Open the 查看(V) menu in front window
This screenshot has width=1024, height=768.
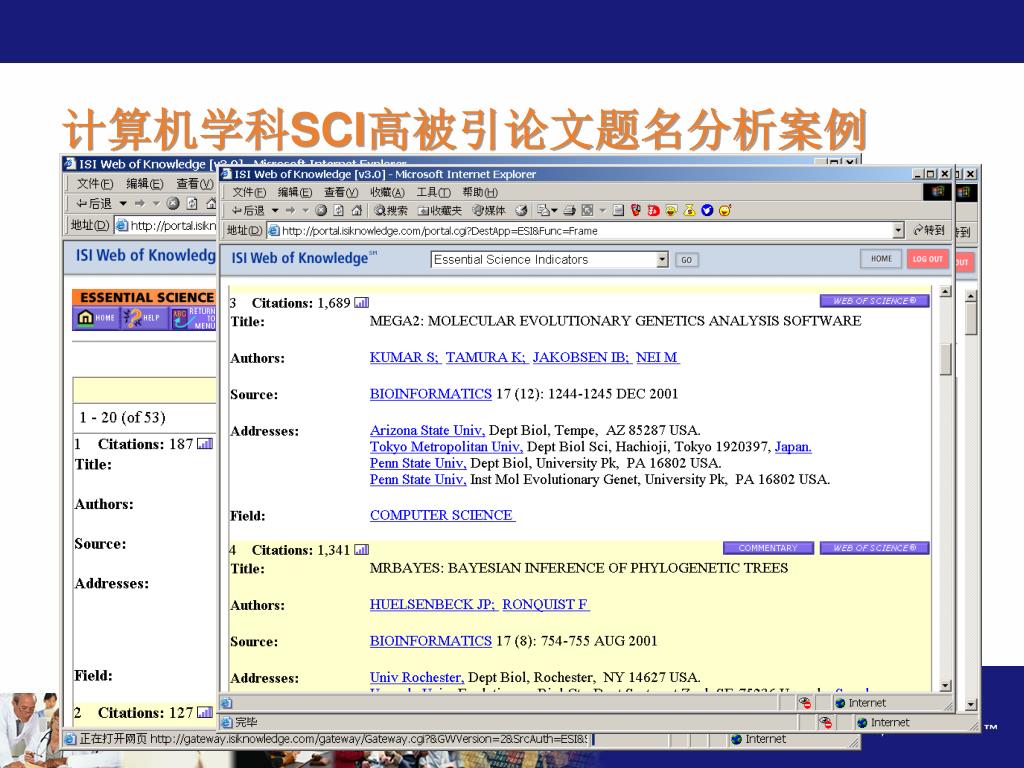(341, 193)
